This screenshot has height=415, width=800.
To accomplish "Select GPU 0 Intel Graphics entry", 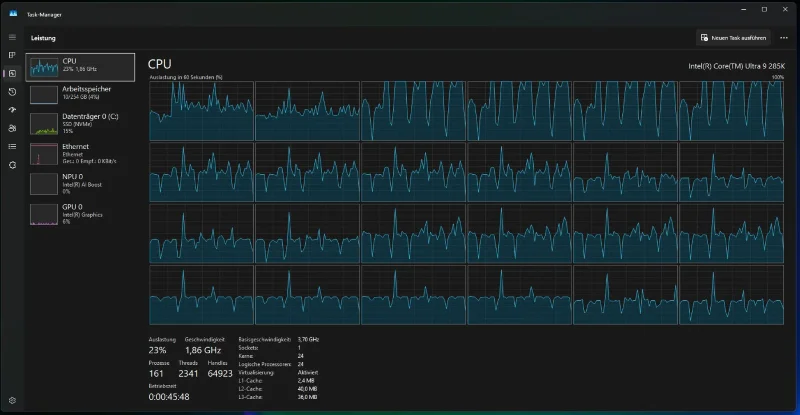I will [x=80, y=214].
